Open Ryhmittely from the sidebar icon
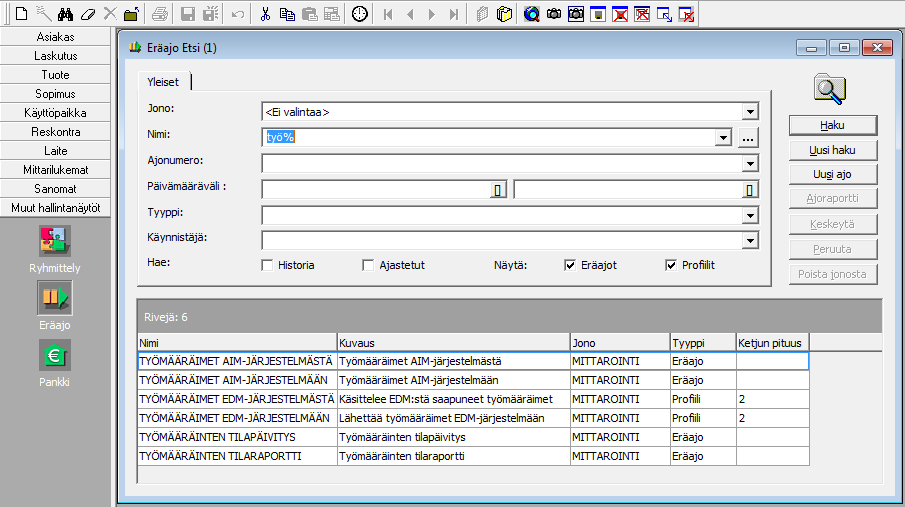This screenshot has height=507, width=905. click(x=55, y=241)
